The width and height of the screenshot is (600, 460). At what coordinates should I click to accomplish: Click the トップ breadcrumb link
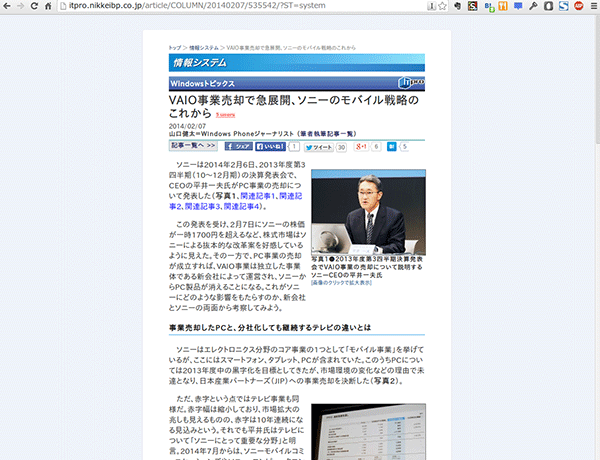tap(175, 48)
